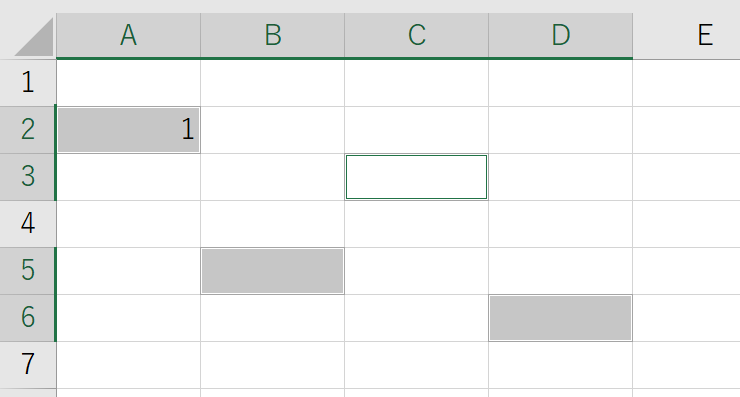Select row 2 header
The image size is (740, 397).
[x=27, y=130]
